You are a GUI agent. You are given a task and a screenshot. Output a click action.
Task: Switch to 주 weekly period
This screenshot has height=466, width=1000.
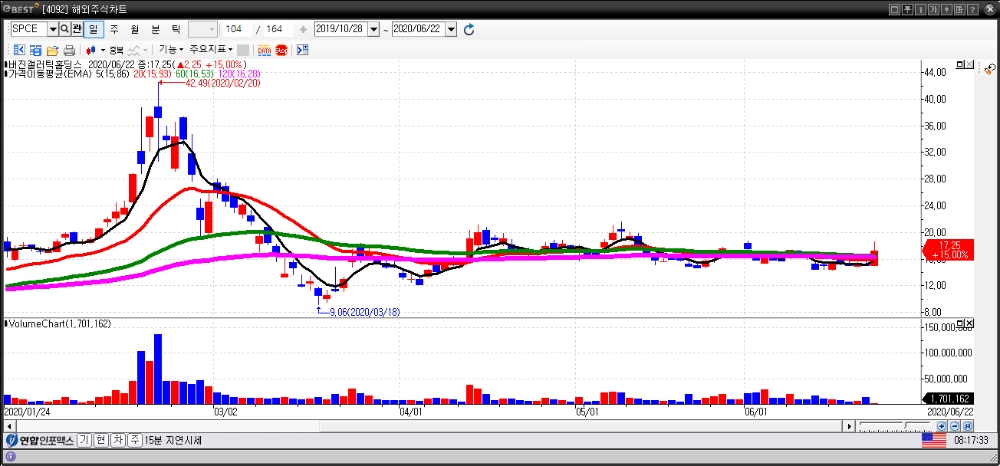(113, 29)
